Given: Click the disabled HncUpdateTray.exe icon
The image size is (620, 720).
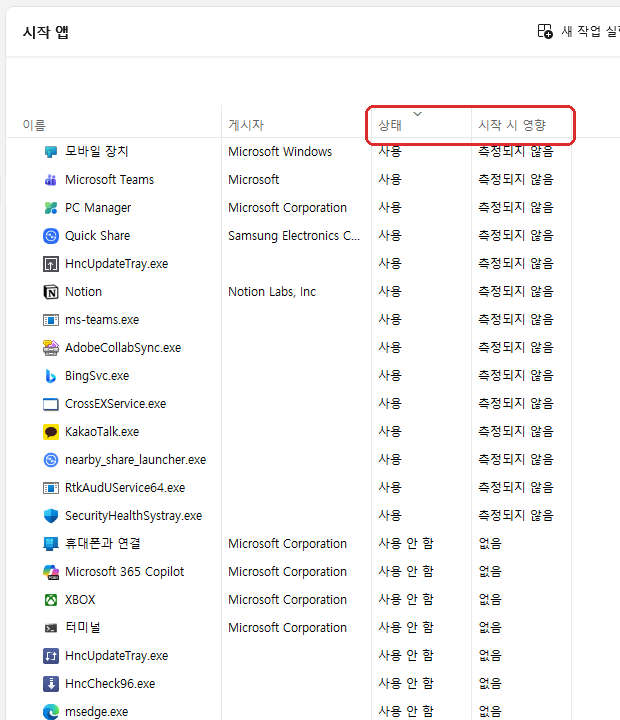Looking at the screenshot, I should point(51,656).
